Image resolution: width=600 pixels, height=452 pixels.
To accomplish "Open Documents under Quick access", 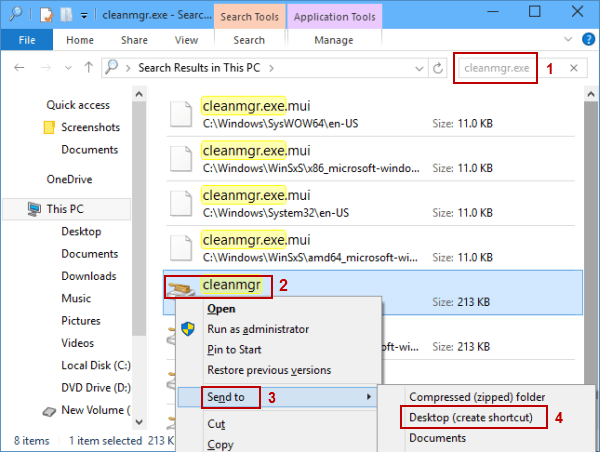I will [x=90, y=149].
